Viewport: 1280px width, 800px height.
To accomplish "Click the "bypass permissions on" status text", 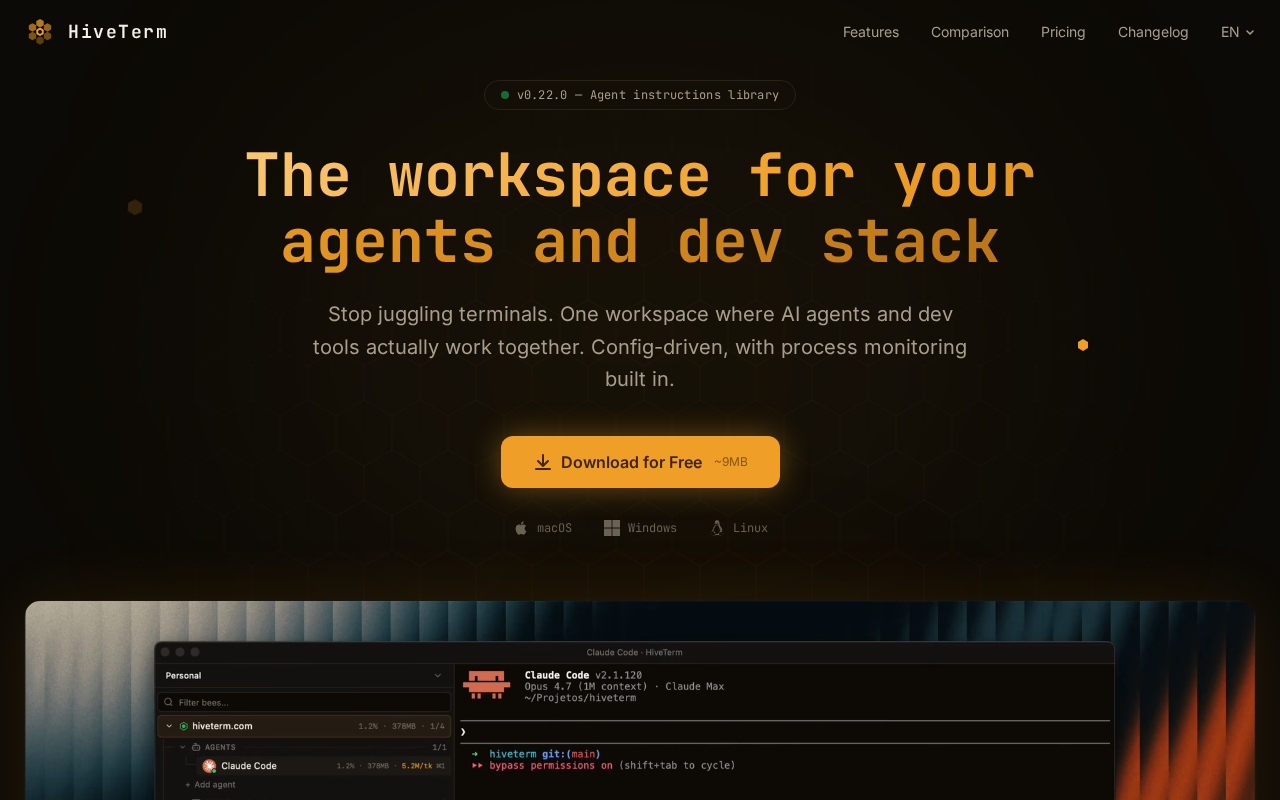I will (x=551, y=766).
